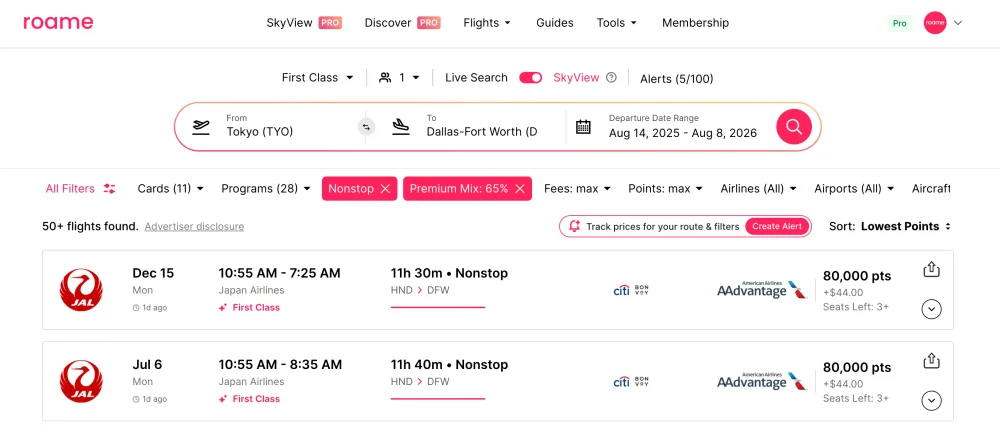
Task: Expand the Dec 15 flight details
Action: click(932, 309)
